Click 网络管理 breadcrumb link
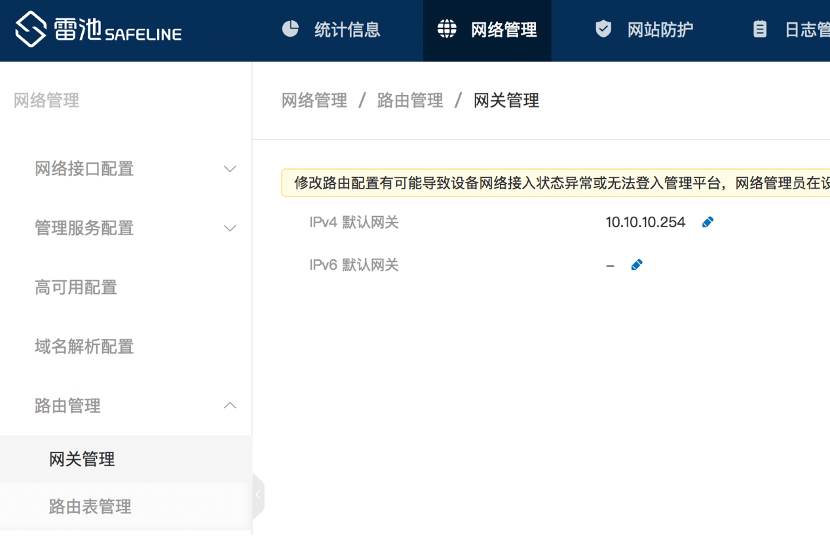The image size is (830, 536). click(314, 101)
